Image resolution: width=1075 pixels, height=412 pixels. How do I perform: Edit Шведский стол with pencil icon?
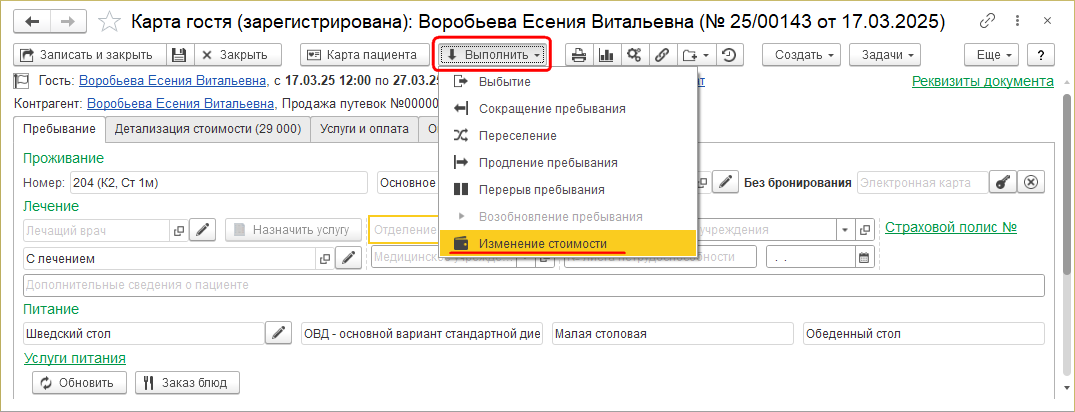click(278, 333)
